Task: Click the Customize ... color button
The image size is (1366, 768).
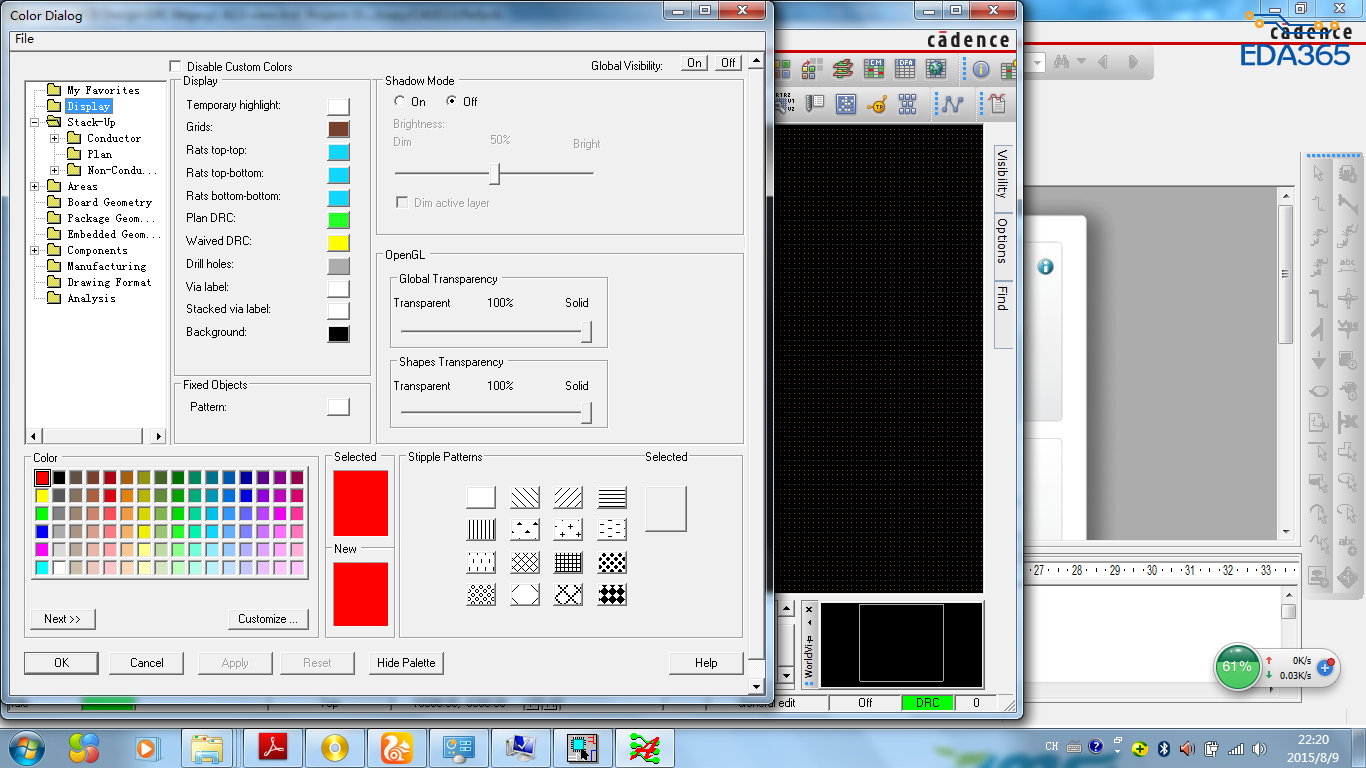Action: pyautogui.click(x=268, y=619)
